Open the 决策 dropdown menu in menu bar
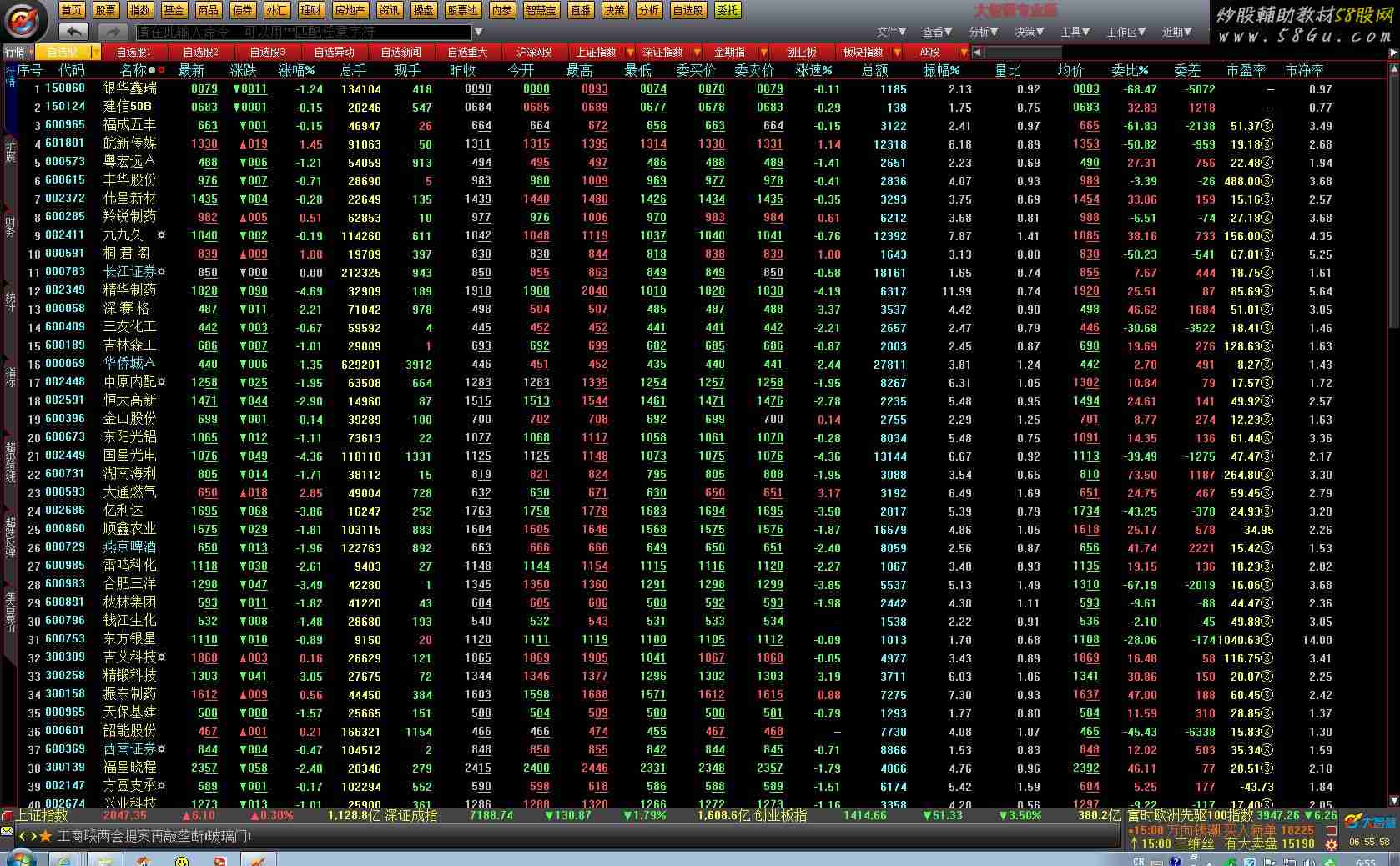 point(1029,32)
